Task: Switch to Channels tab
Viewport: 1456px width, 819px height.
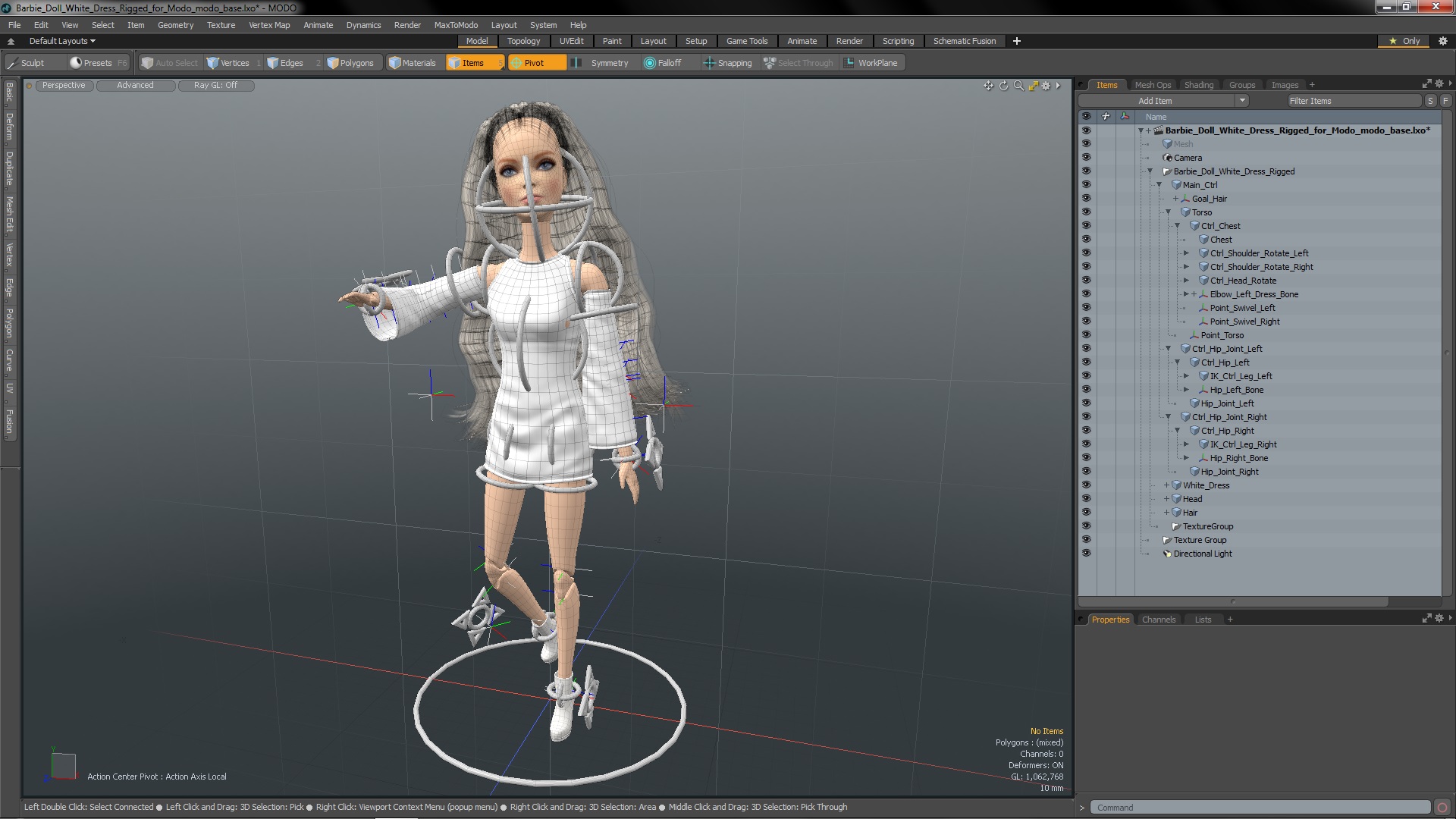Action: click(1158, 620)
